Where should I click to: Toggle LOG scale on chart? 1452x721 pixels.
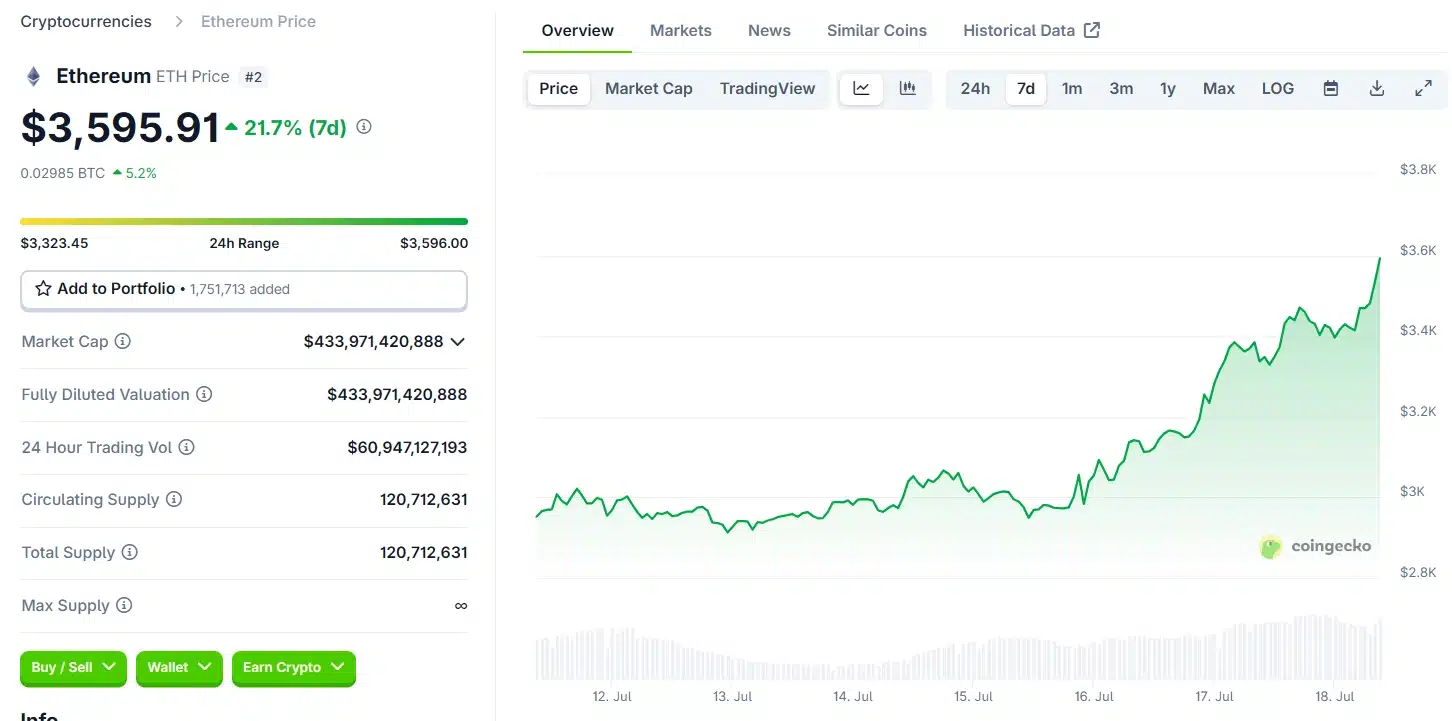pos(1277,88)
